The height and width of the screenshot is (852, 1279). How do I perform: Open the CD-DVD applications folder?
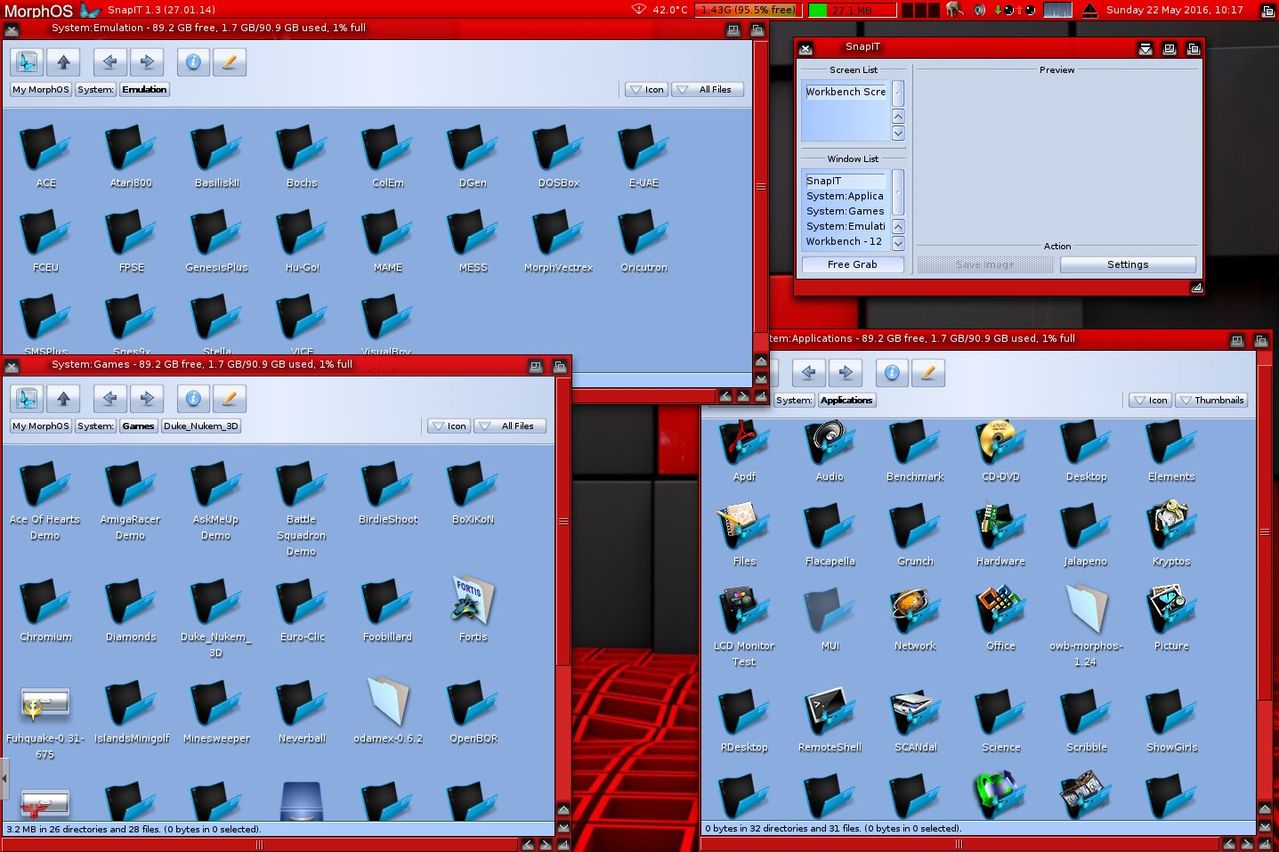(x=1000, y=443)
